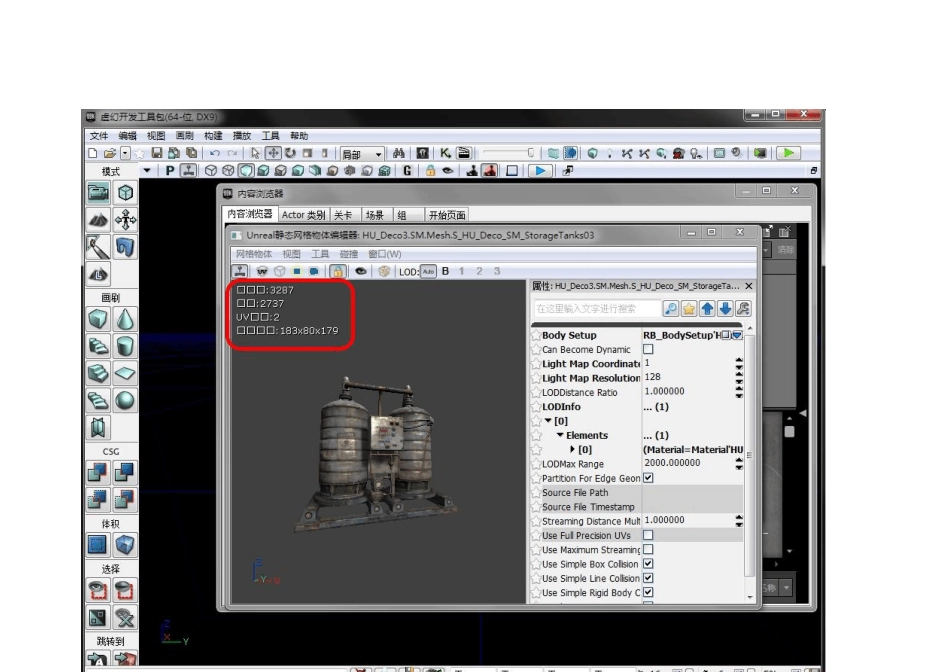Select the cone brush builder

126,319
